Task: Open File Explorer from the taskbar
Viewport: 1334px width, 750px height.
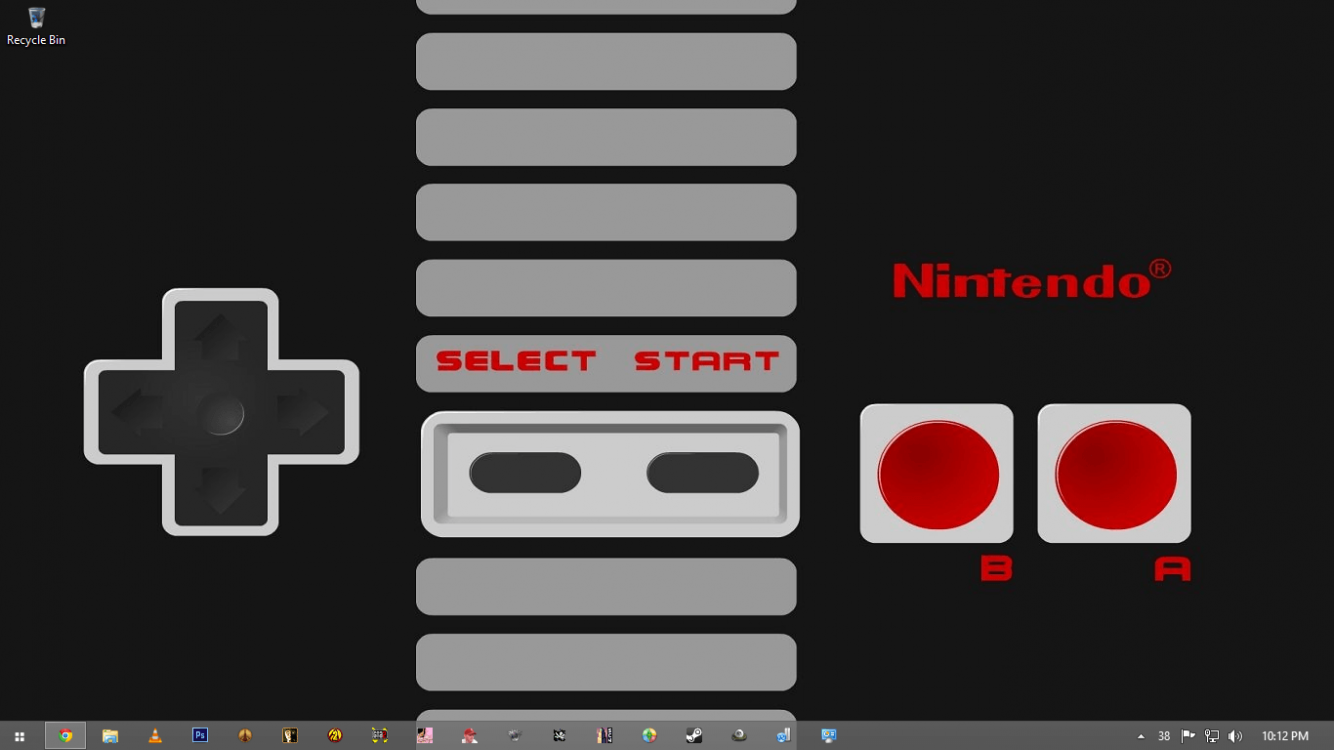Action: point(110,736)
